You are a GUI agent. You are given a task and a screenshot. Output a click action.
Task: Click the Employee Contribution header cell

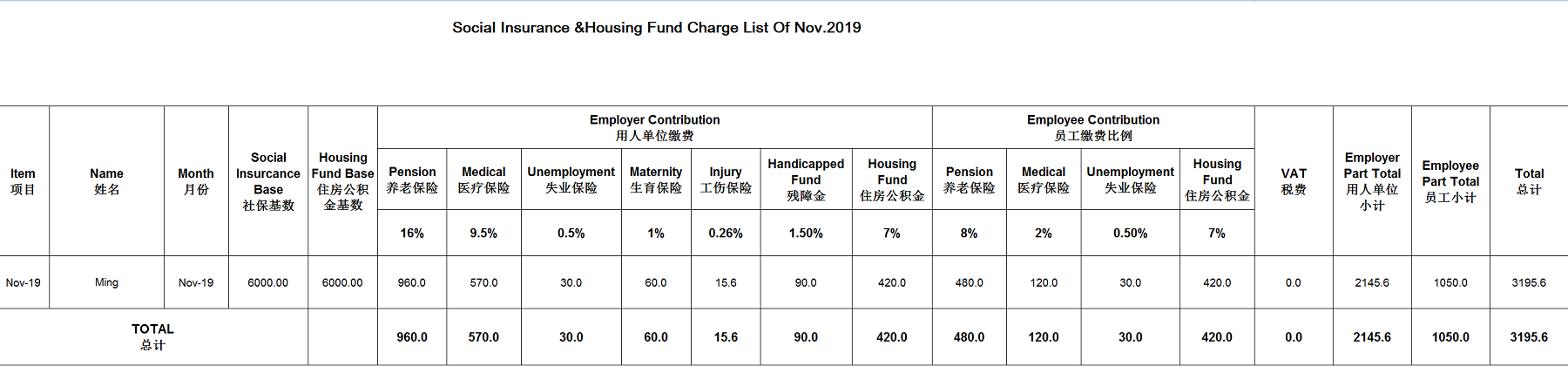coord(1093,127)
